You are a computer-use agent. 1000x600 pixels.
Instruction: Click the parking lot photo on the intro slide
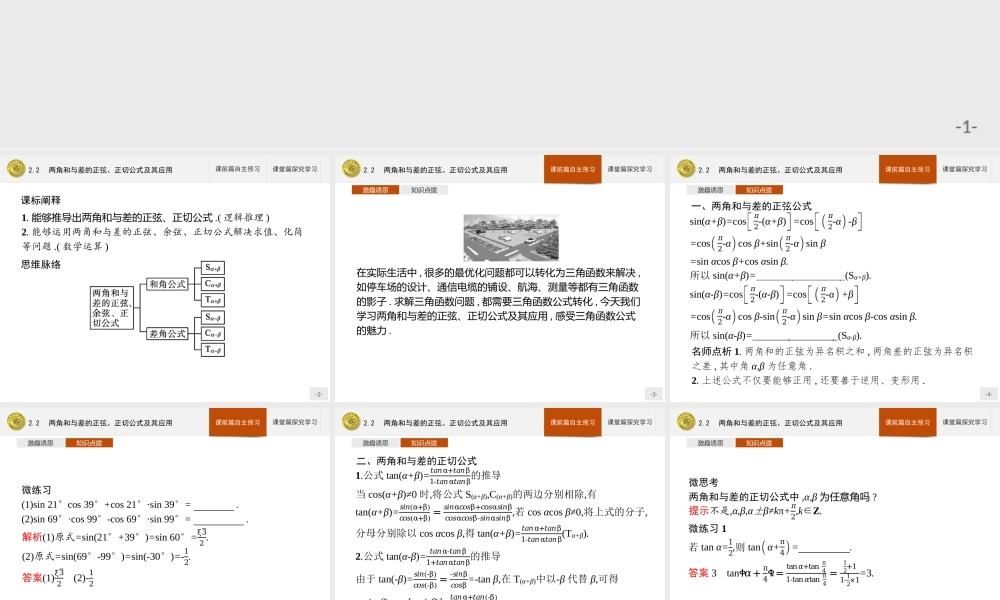tap(511, 235)
